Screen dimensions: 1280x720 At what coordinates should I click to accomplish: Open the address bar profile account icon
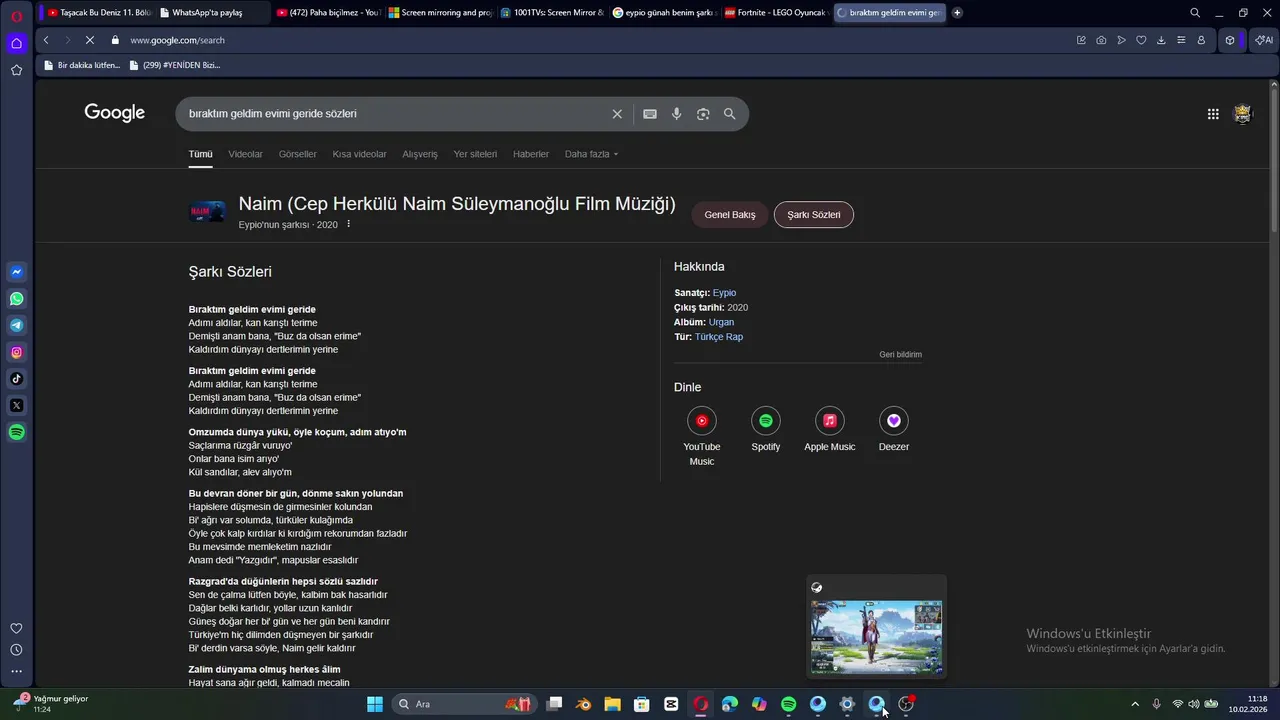pyautogui.click(x=1201, y=40)
